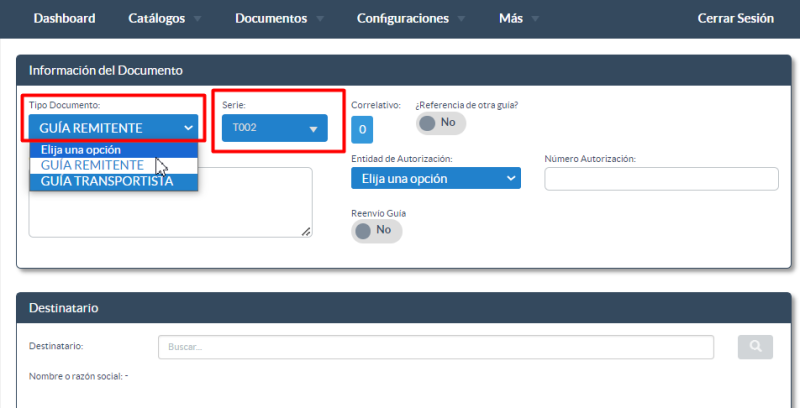
Task: Open the Entidad de Autorización dropdown
Action: (435, 179)
